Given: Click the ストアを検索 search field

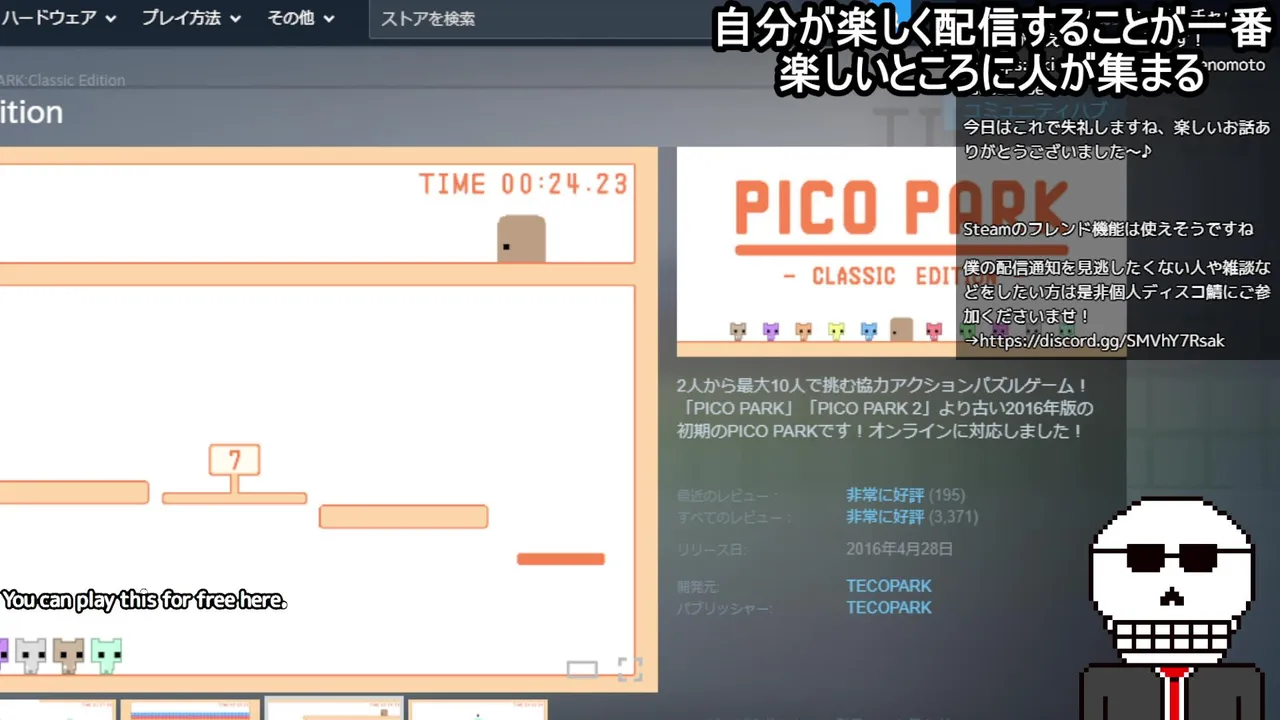Looking at the screenshot, I should point(540,19).
